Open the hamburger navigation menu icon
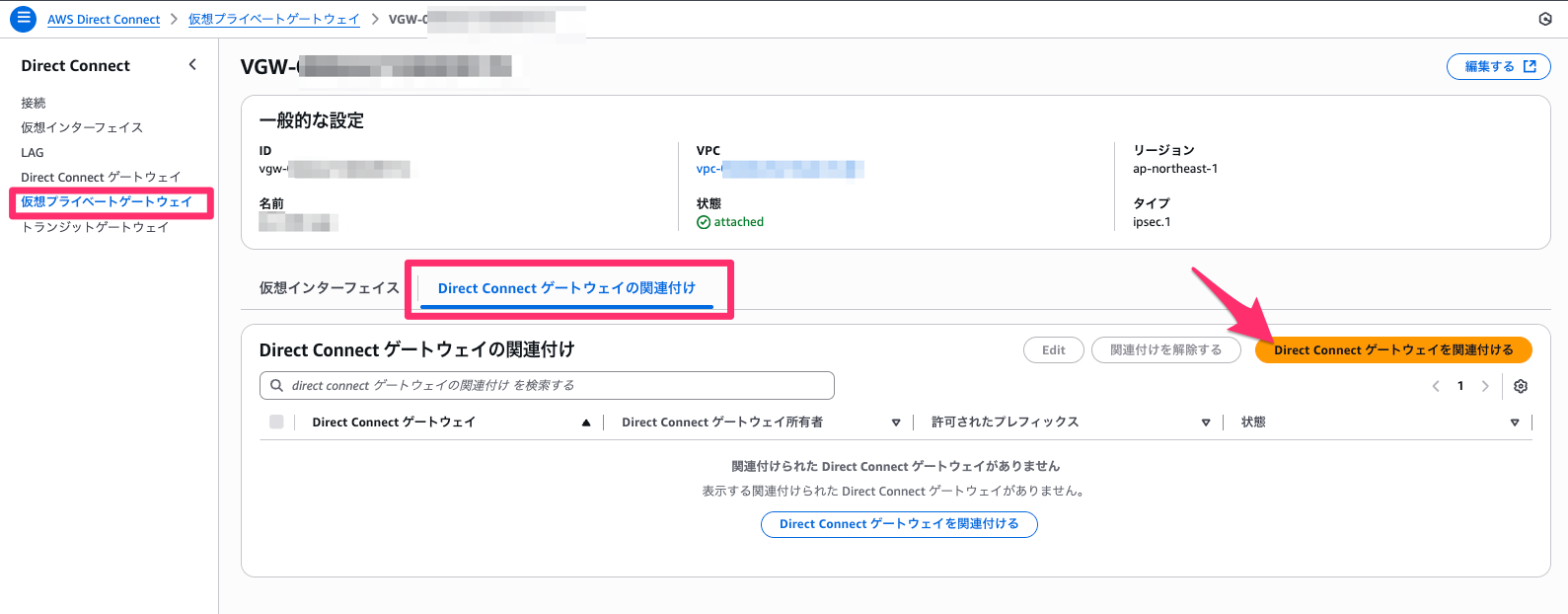1568x614 pixels. pyautogui.click(x=23, y=19)
